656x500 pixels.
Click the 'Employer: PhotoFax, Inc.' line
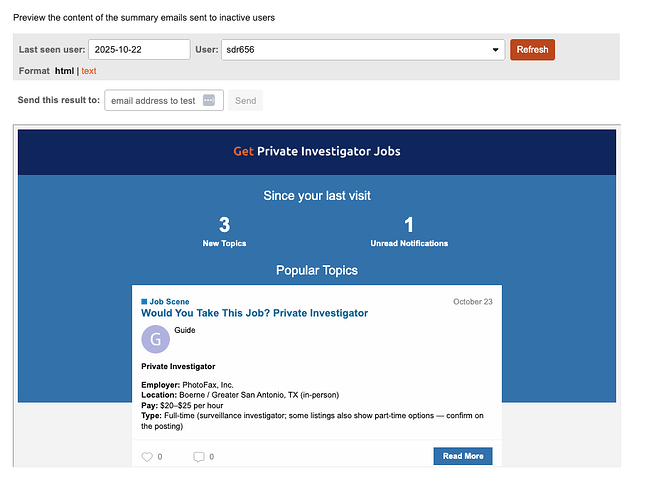point(187,385)
